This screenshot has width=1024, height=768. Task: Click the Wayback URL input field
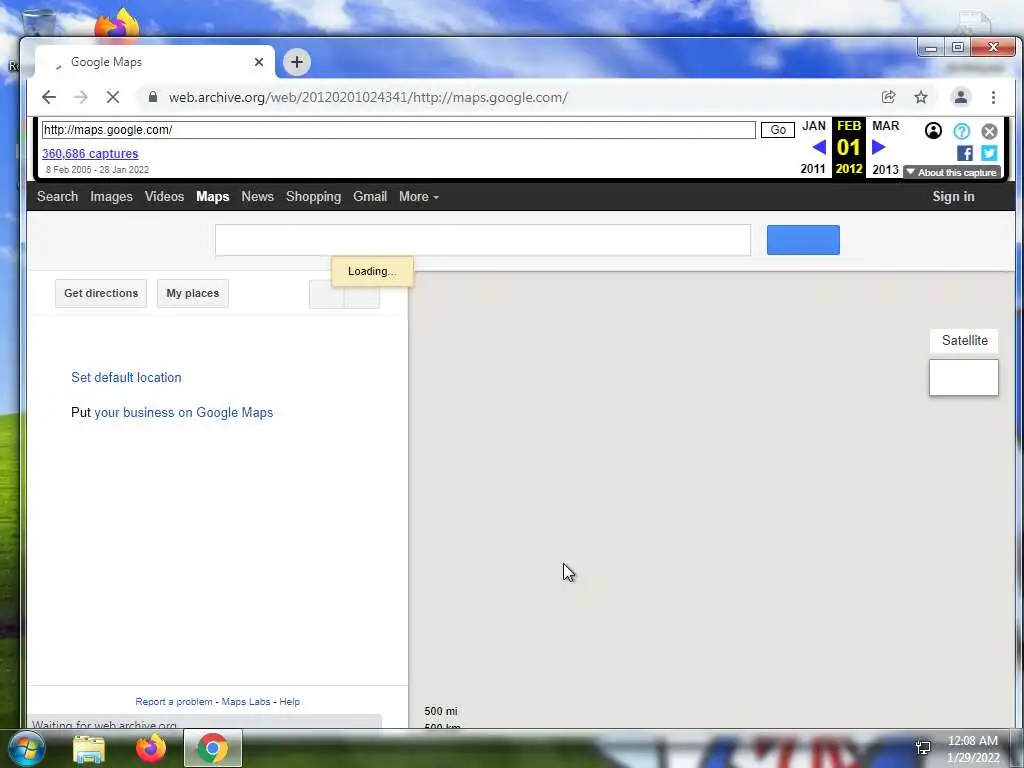398,130
